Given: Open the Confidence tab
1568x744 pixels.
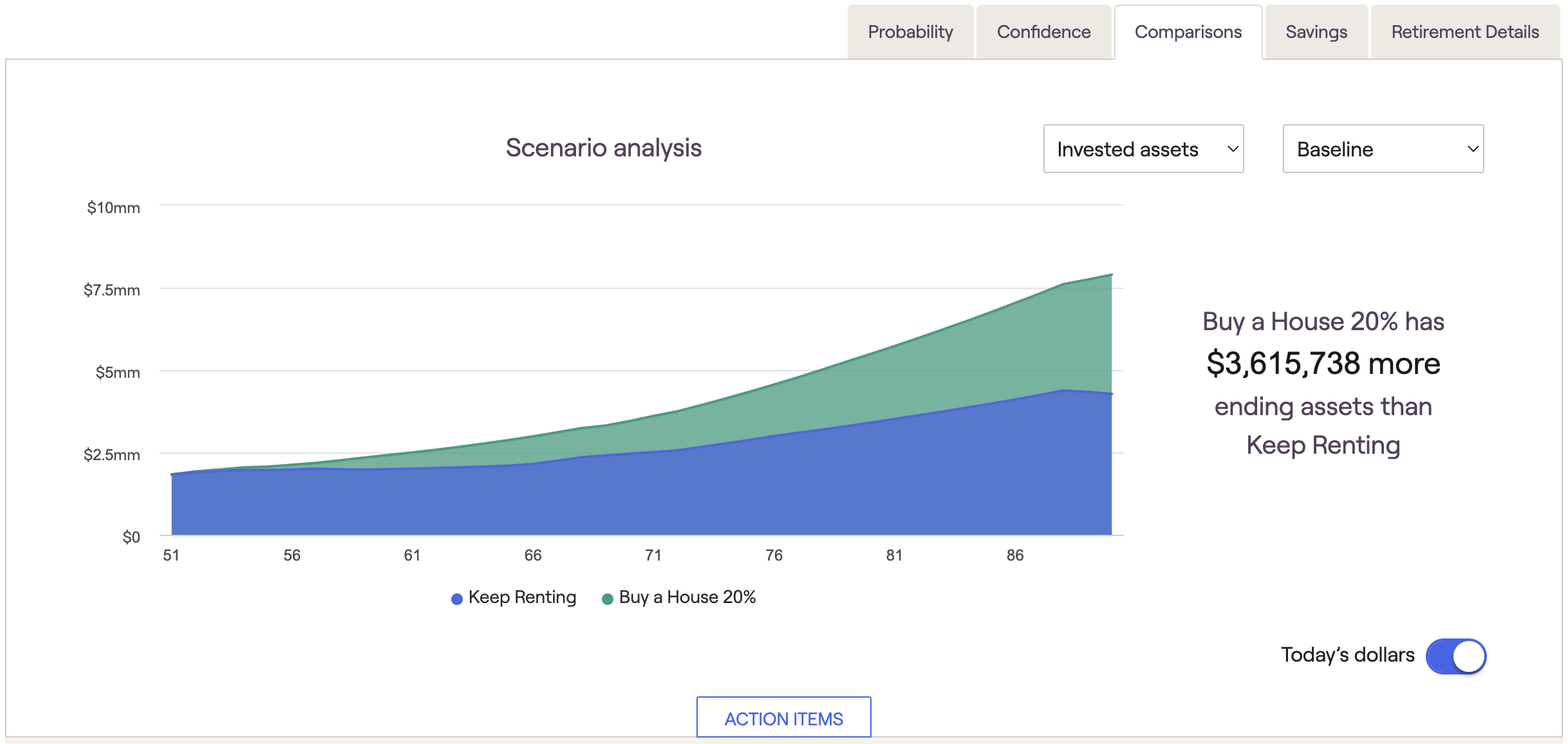Looking at the screenshot, I should (1043, 32).
